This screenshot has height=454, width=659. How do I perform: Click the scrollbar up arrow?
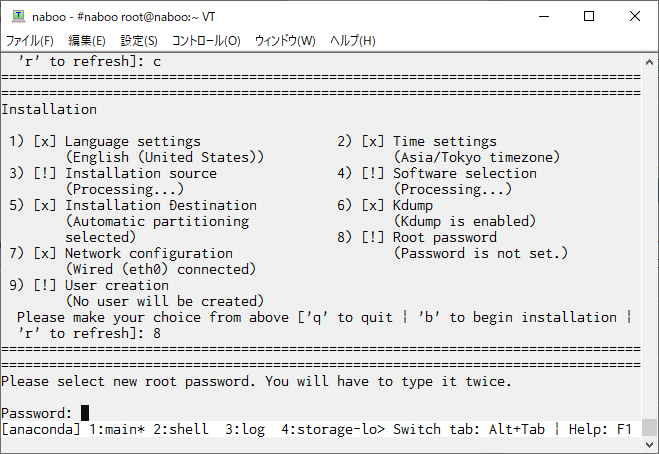point(649,63)
